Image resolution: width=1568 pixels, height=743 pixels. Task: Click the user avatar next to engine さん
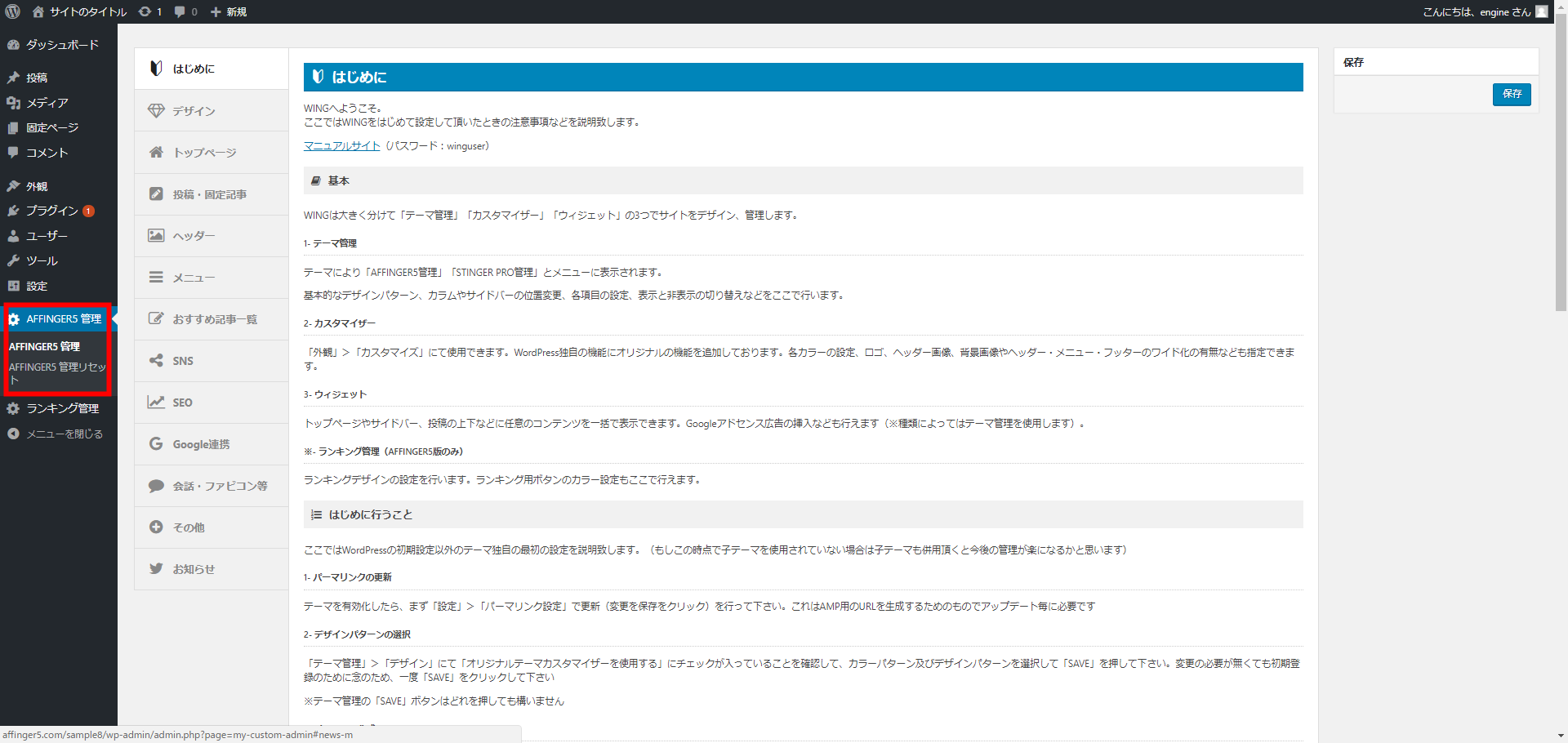click(x=1542, y=11)
